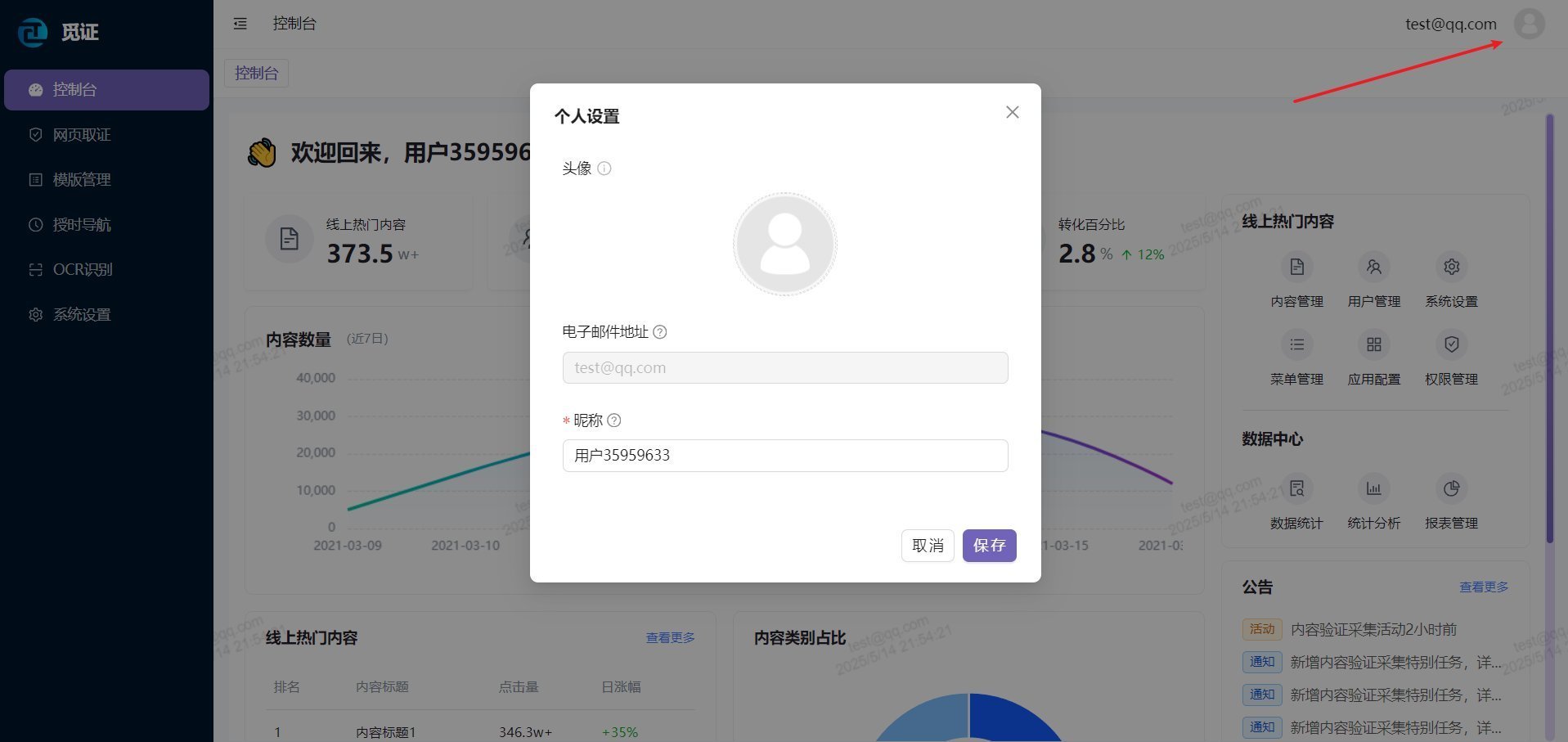1568x742 pixels.
Task: Click 查看更多 link in 公告 panel
Action: (1483, 587)
